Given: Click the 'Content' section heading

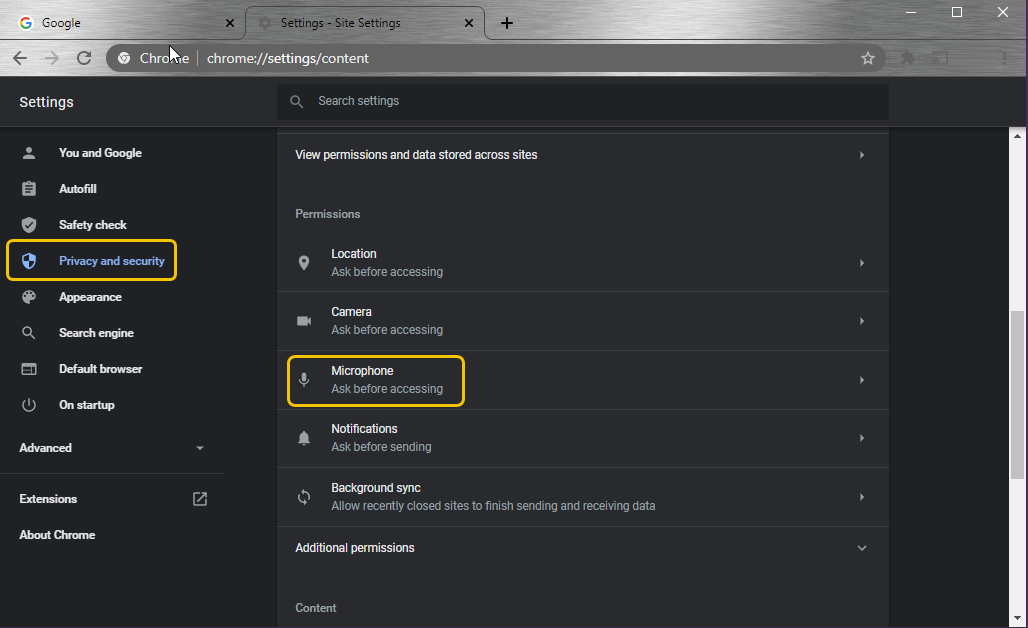Looking at the screenshot, I should pos(315,608).
